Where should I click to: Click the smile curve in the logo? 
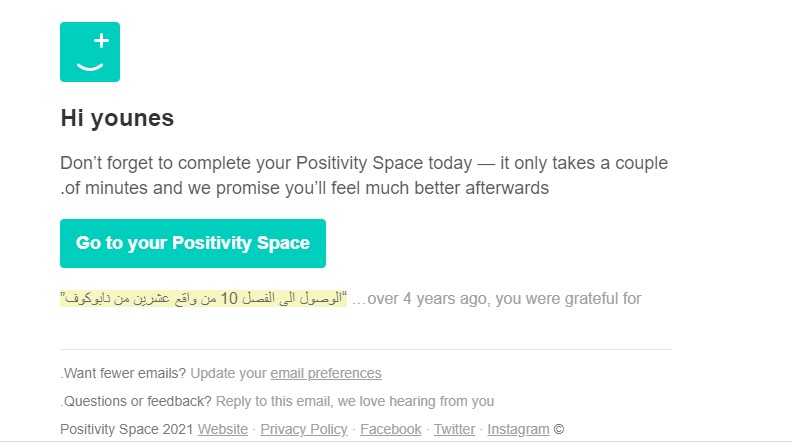[x=90, y=67]
